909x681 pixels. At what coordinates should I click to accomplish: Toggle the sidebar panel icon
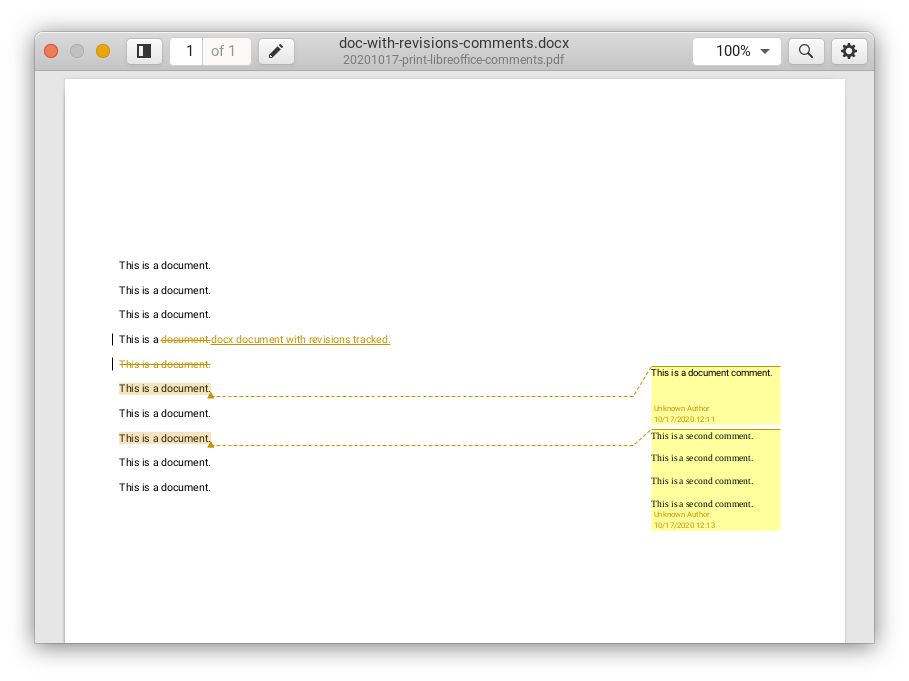[144, 51]
